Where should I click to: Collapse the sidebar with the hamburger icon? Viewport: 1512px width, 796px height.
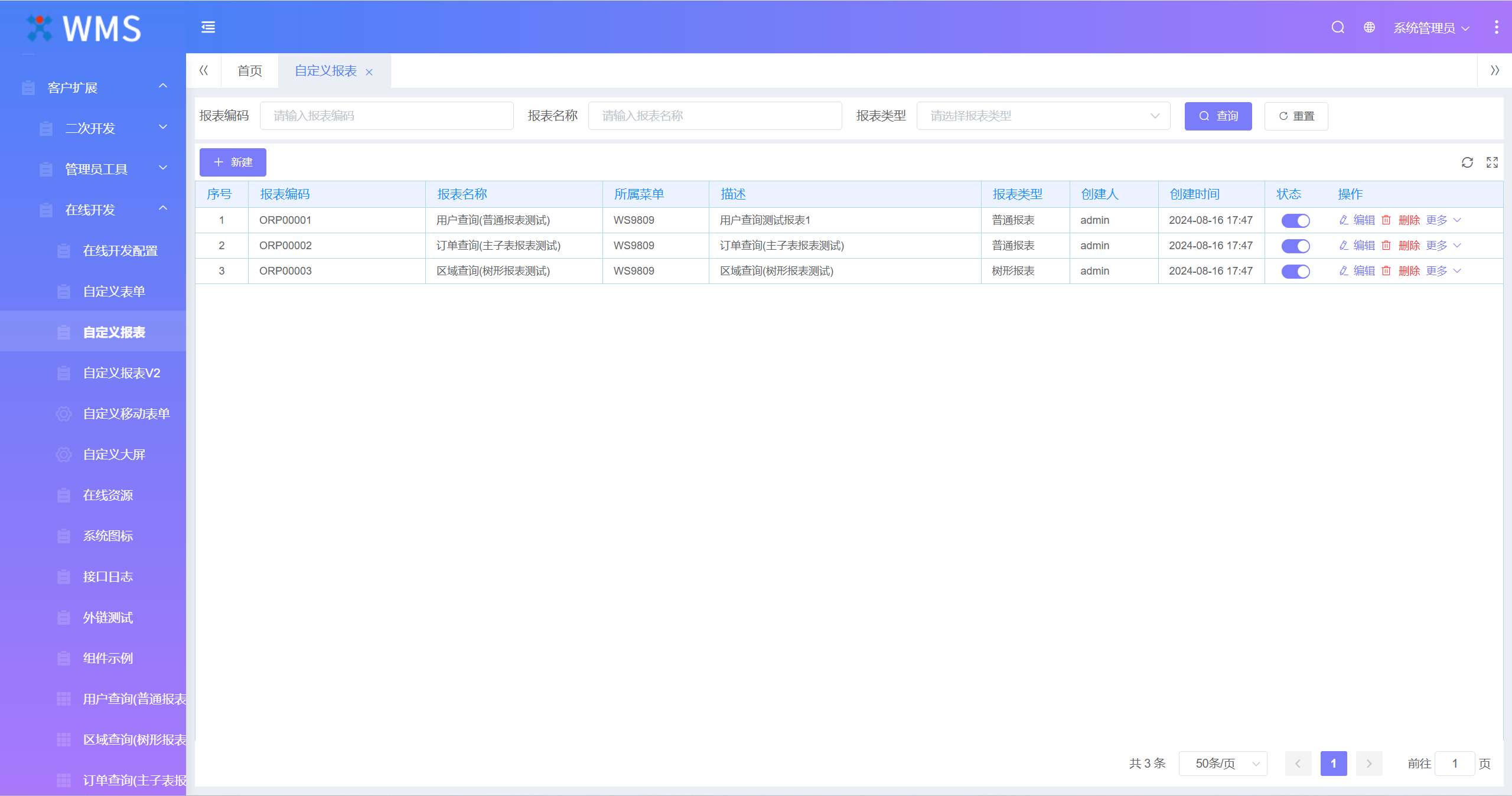pos(208,27)
